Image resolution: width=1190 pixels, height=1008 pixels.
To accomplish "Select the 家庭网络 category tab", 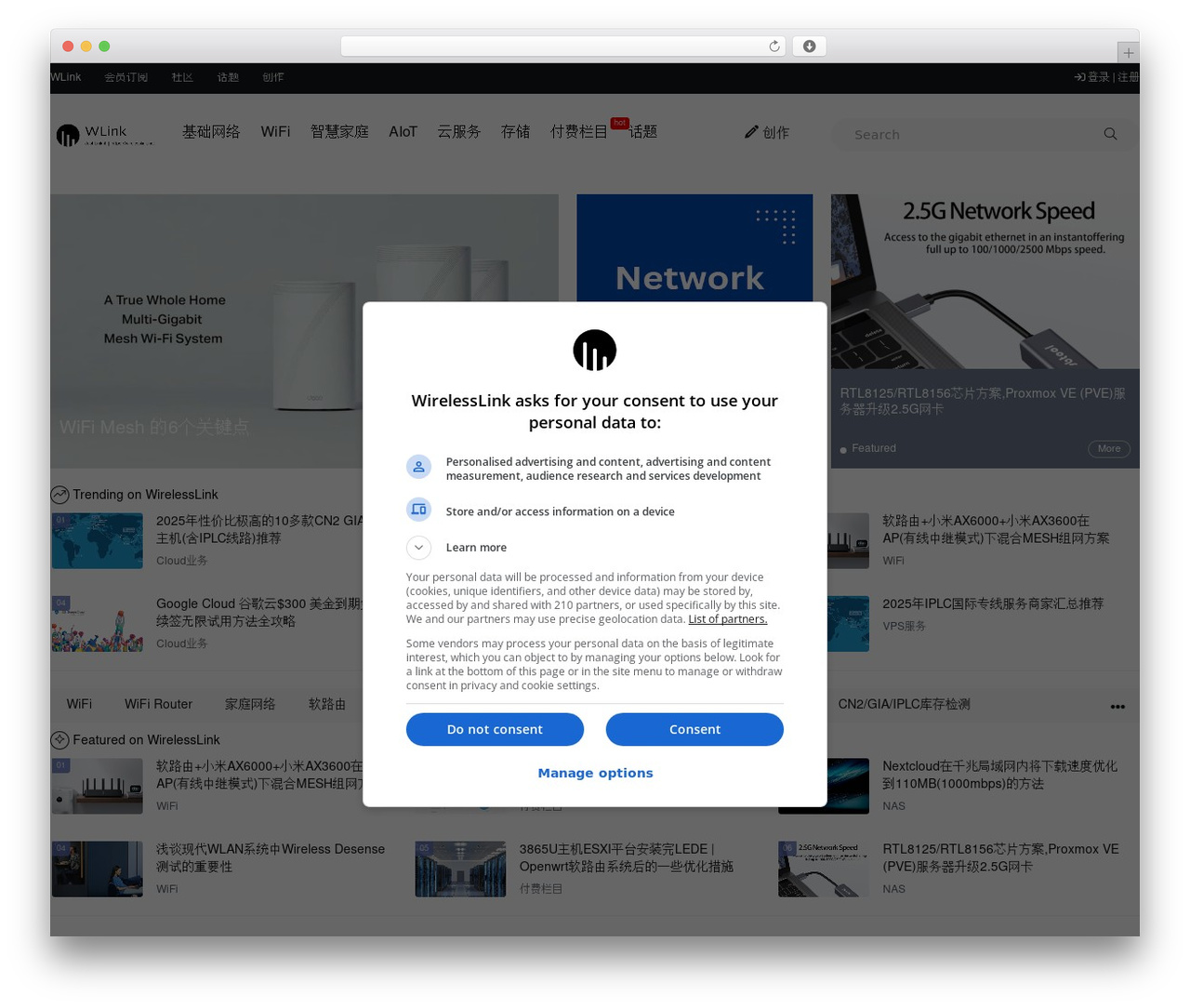I will pyautogui.click(x=250, y=705).
